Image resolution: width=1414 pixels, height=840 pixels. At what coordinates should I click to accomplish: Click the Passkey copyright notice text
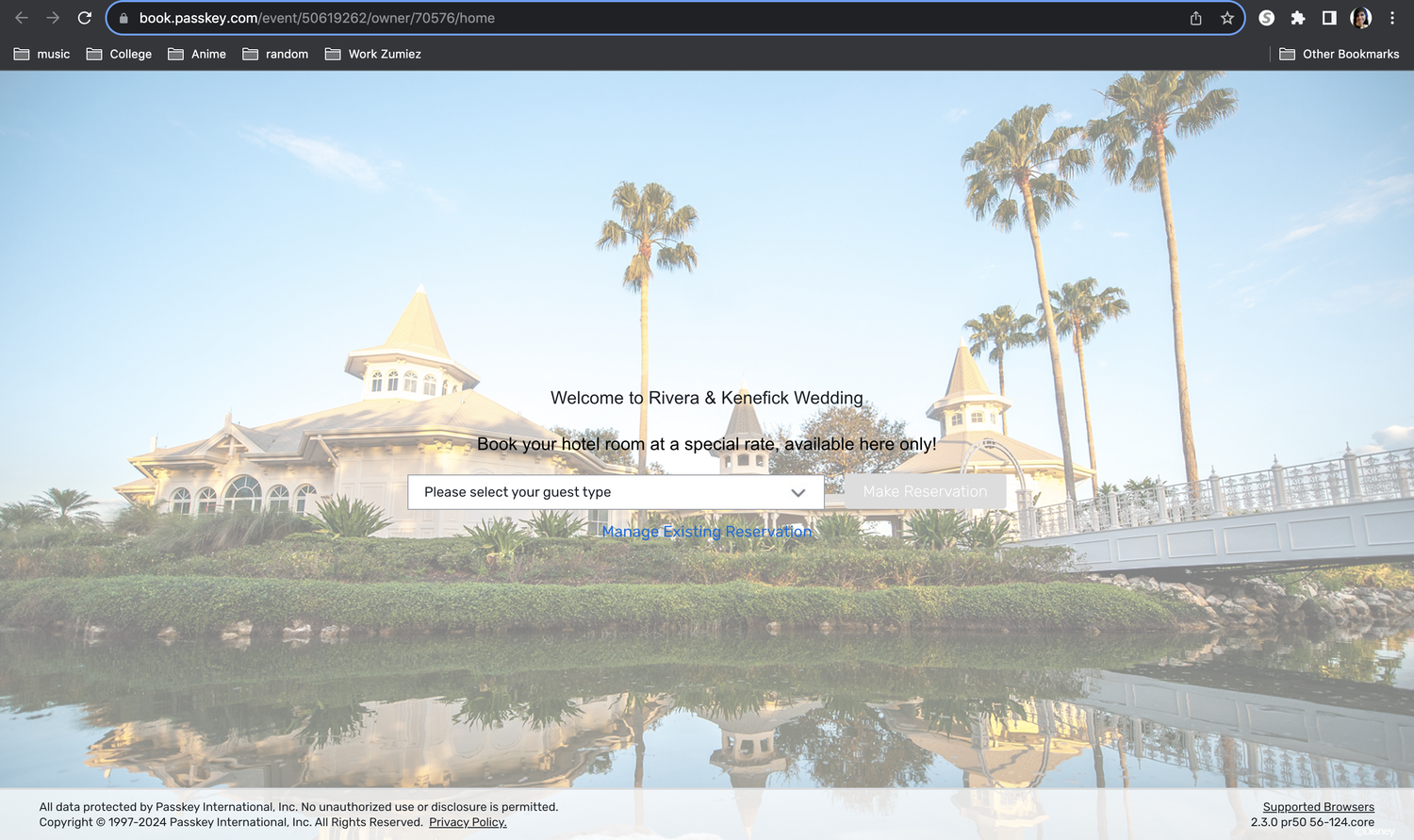tap(231, 822)
